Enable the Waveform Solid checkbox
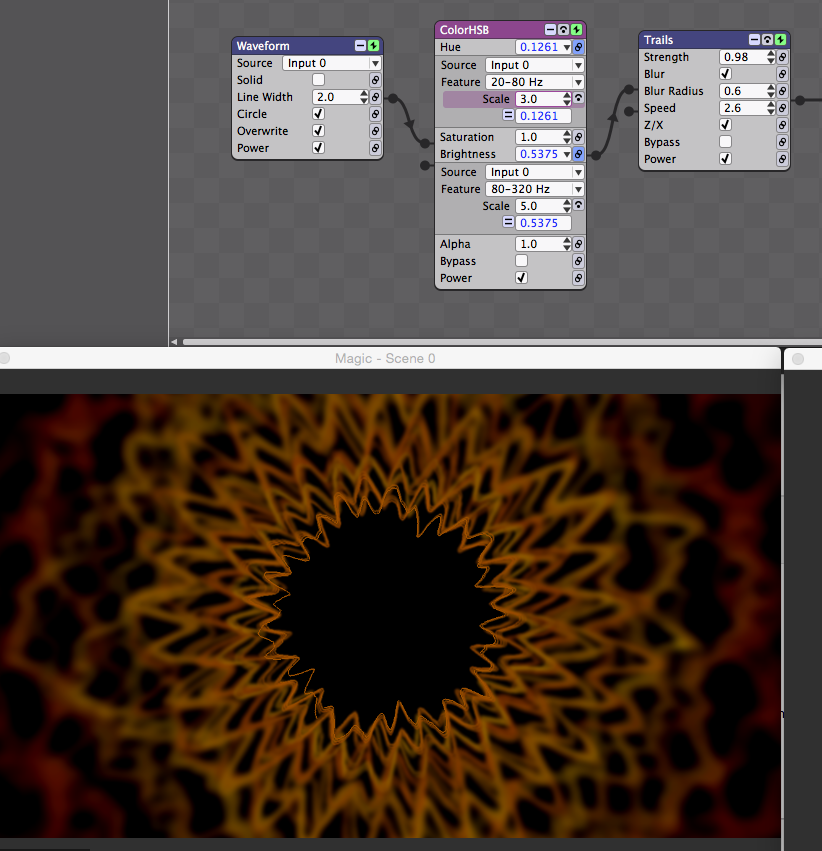Screen dimensions: 822x851 click(x=318, y=80)
